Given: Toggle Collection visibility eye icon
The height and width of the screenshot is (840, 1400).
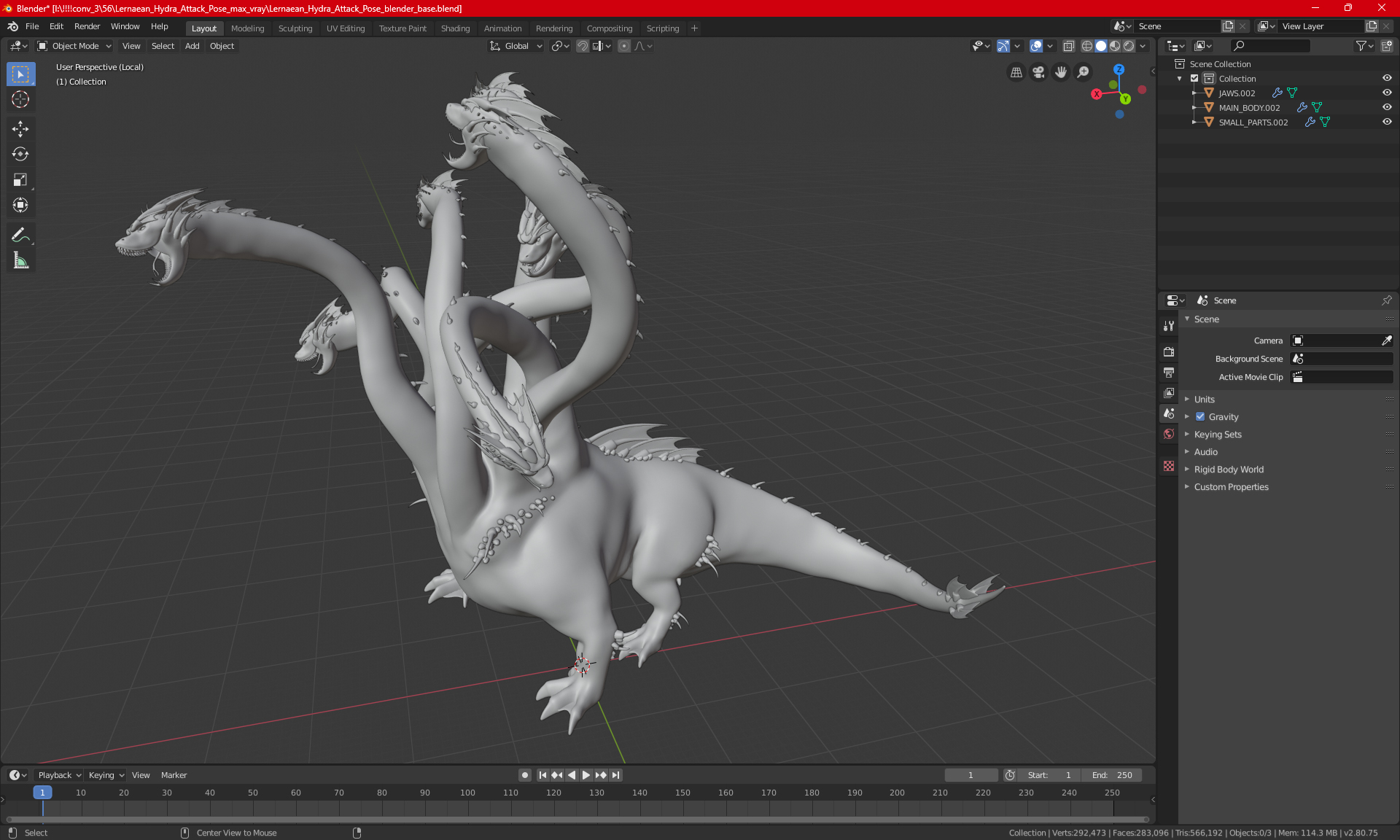Looking at the screenshot, I should [x=1387, y=78].
